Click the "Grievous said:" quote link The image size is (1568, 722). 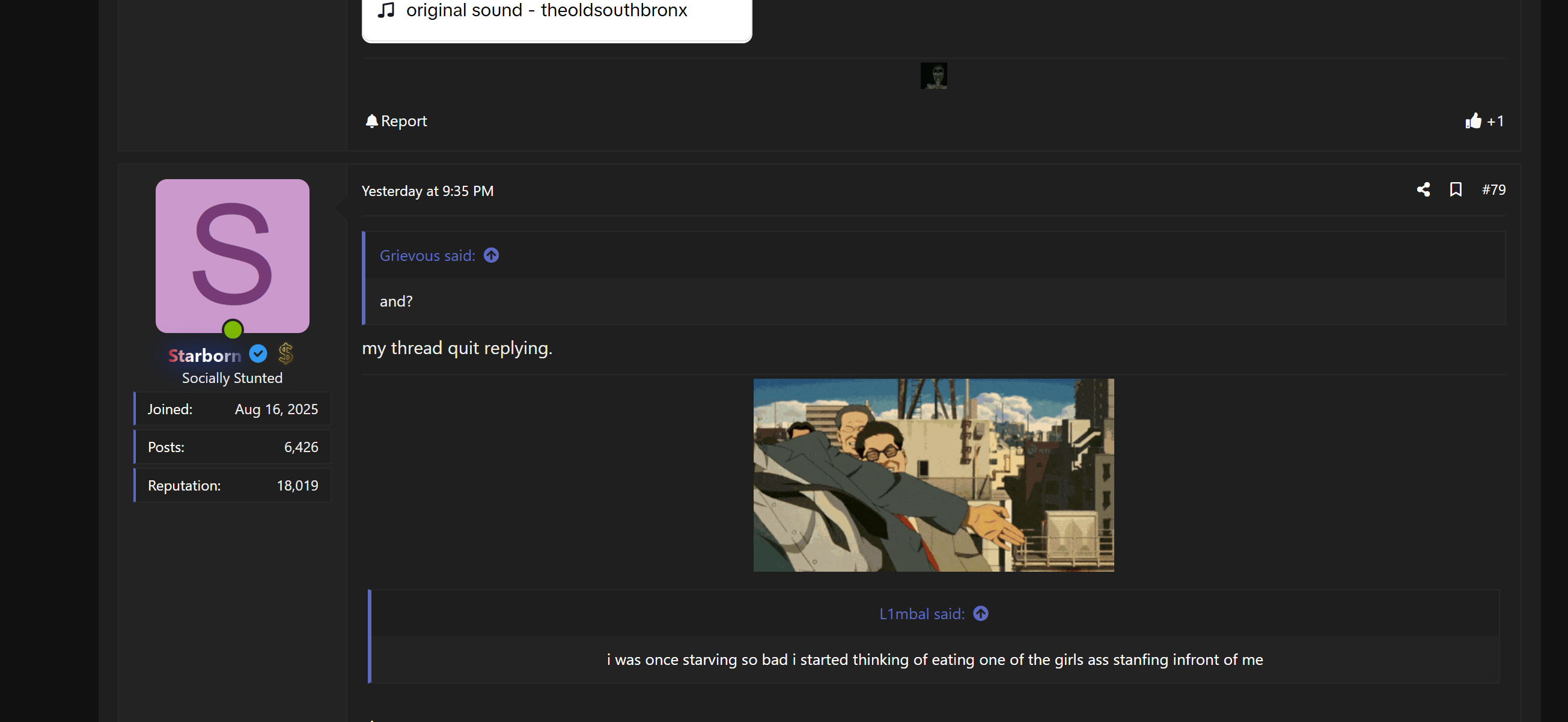[x=427, y=256]
